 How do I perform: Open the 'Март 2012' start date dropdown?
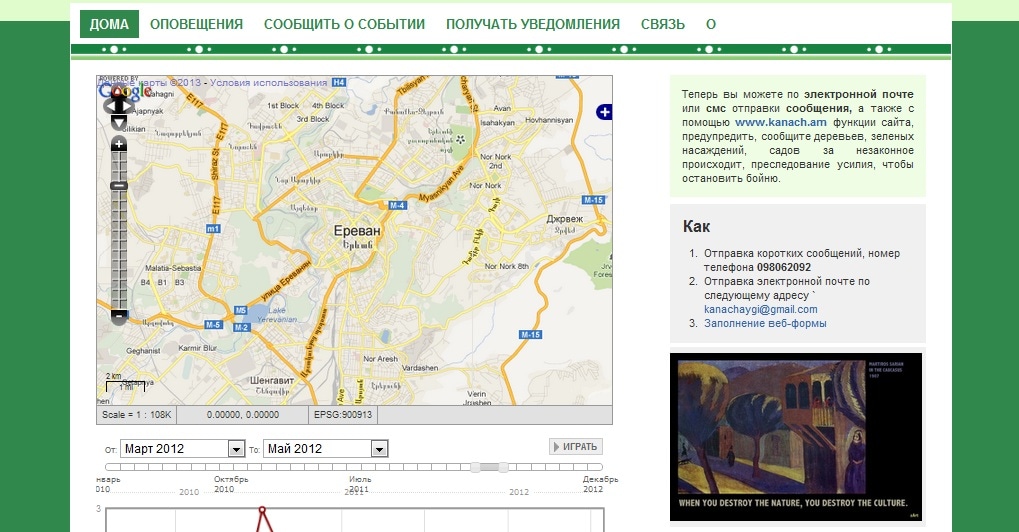pyautogui.click(x=236, y=449)
